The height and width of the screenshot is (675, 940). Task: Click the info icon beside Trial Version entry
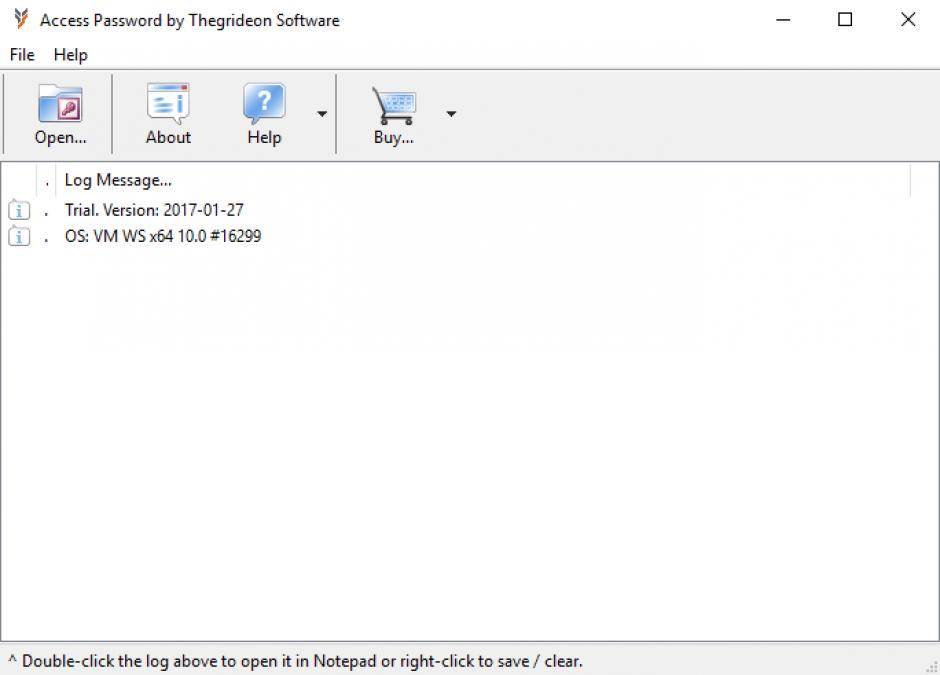pyautogui.click(x=19, y=210)
